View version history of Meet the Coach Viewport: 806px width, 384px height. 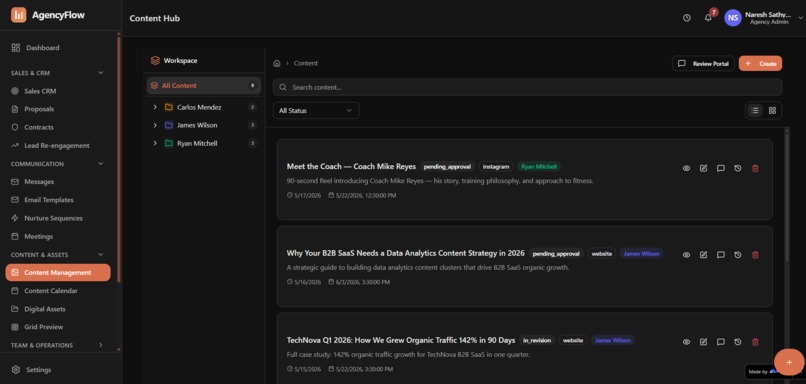(x=738, y=168)
